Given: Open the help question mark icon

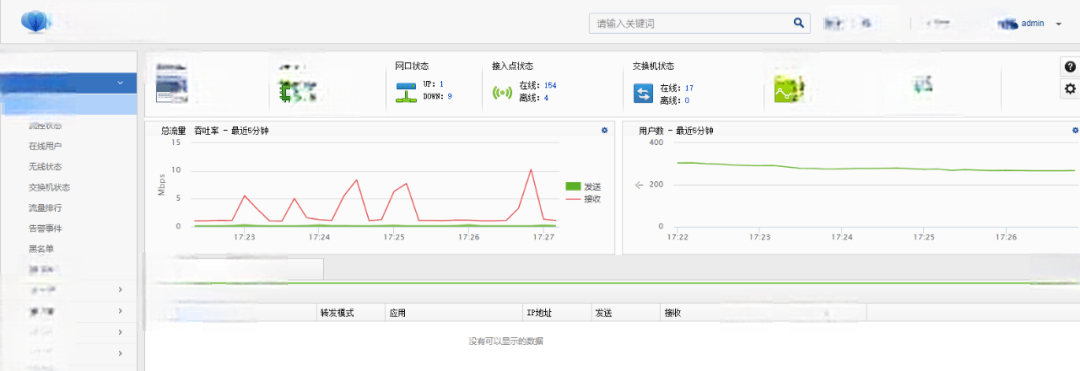Looking at the screenshot, I should (1070, 67).
